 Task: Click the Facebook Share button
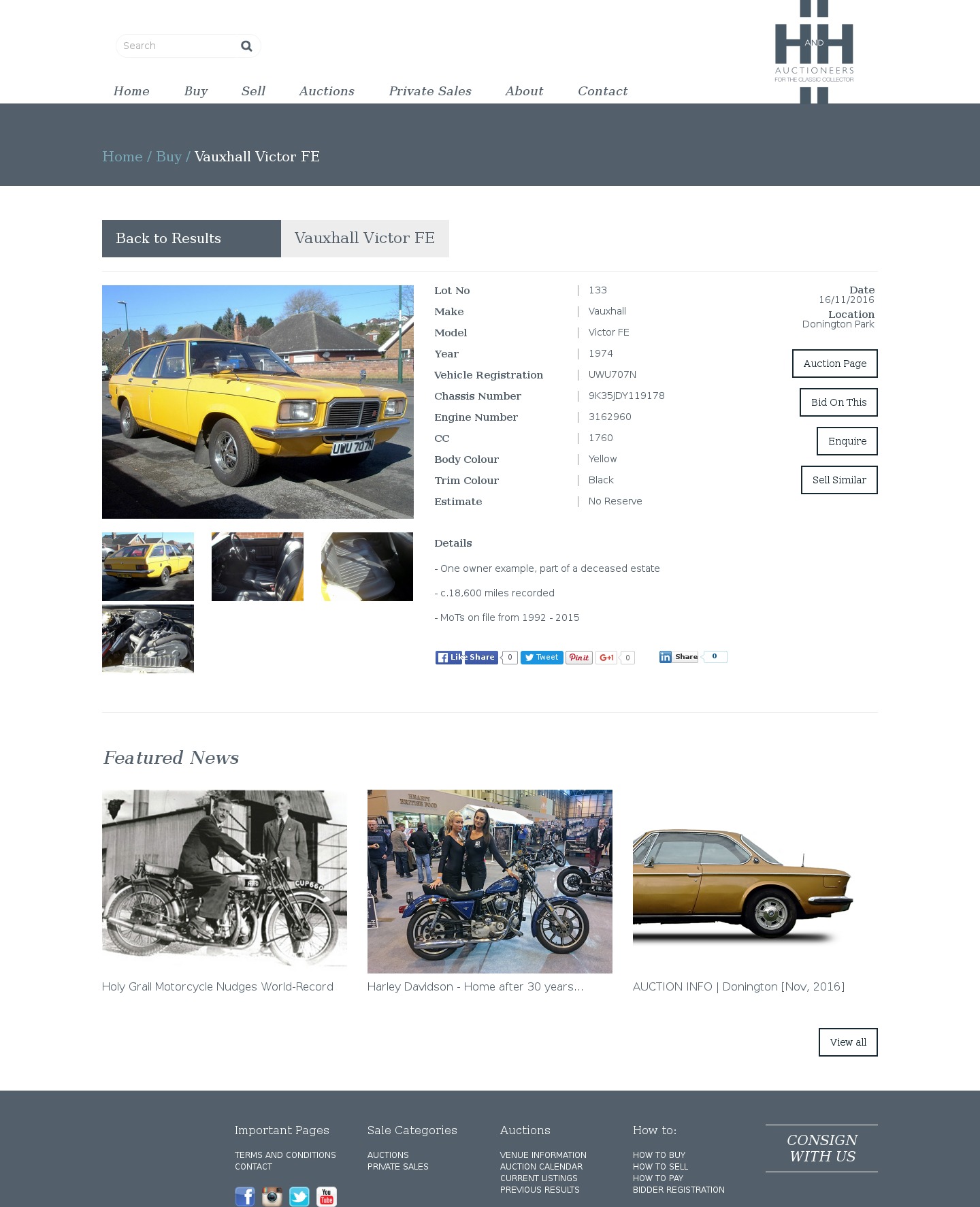tap(482, 657)
